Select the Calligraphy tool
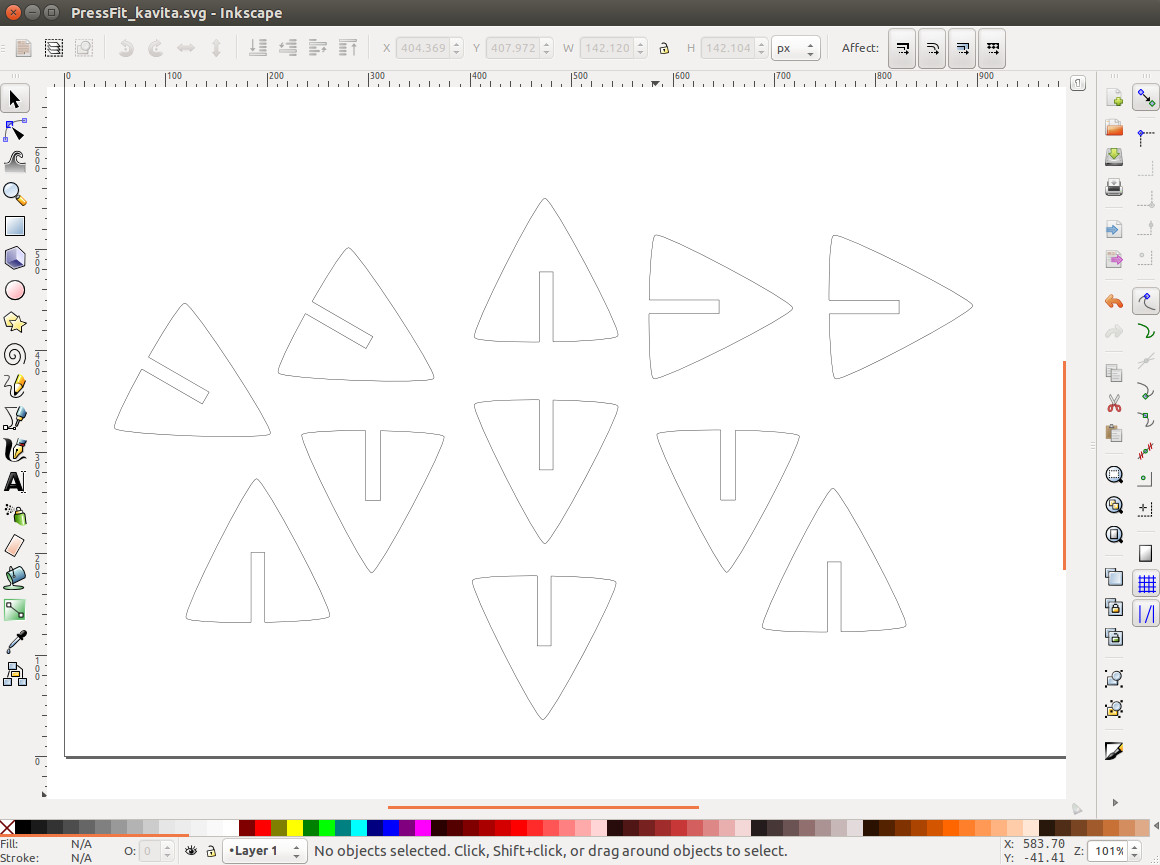 click(15, 450)
